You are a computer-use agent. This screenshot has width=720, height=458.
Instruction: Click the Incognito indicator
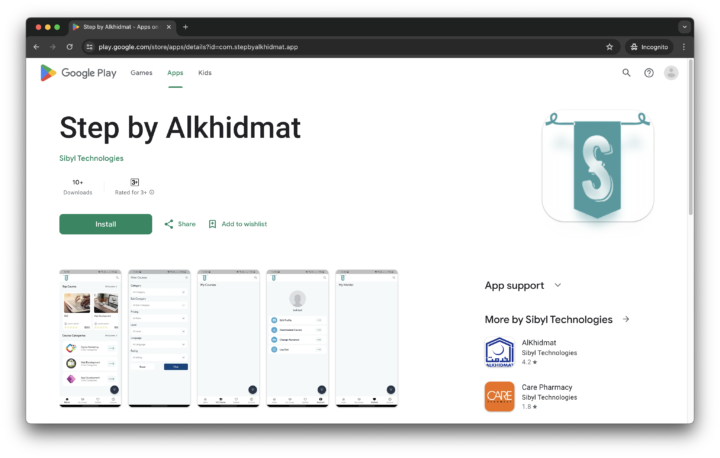tap(649, 47)
